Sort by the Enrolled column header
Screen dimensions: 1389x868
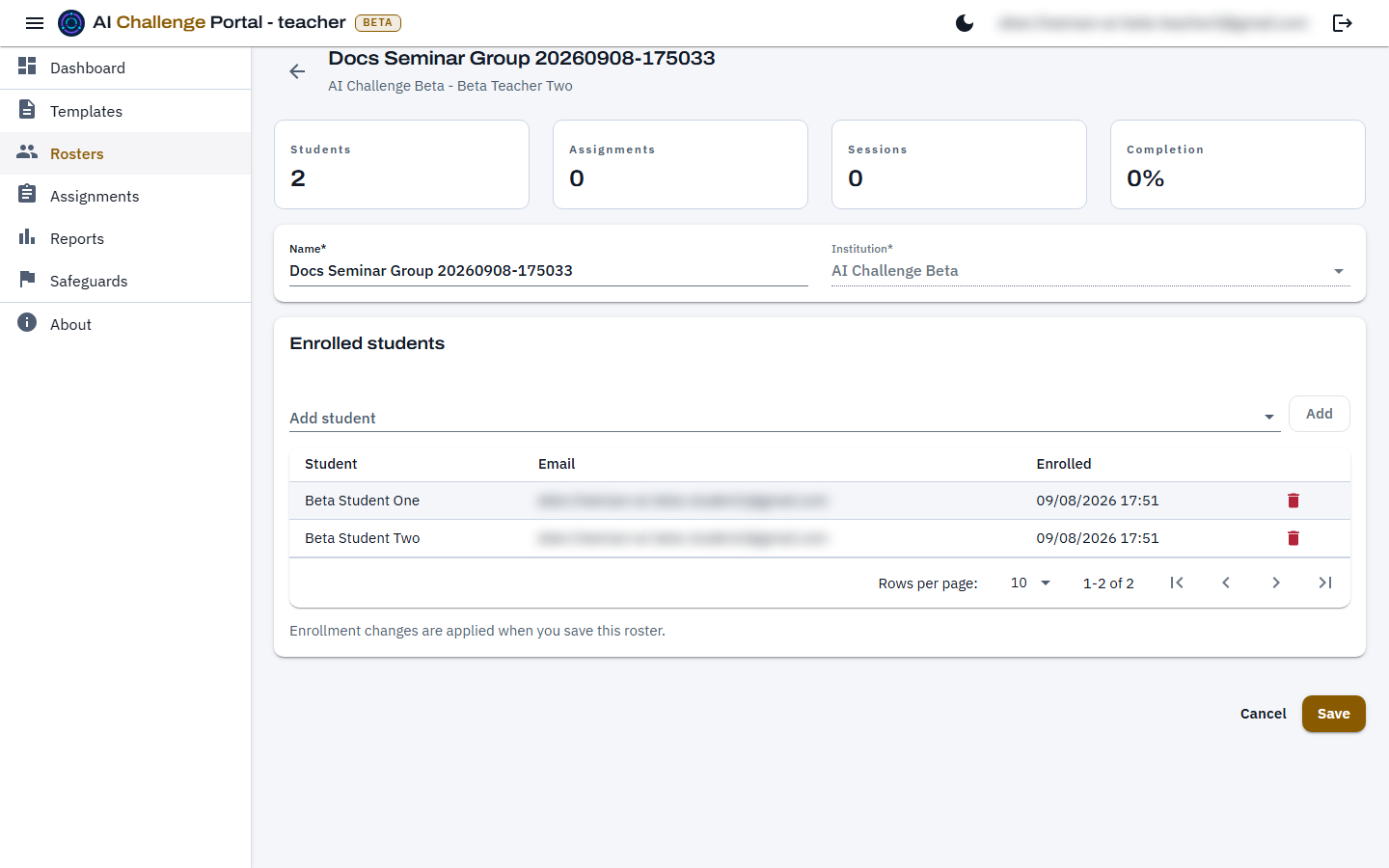[1064, 464]
